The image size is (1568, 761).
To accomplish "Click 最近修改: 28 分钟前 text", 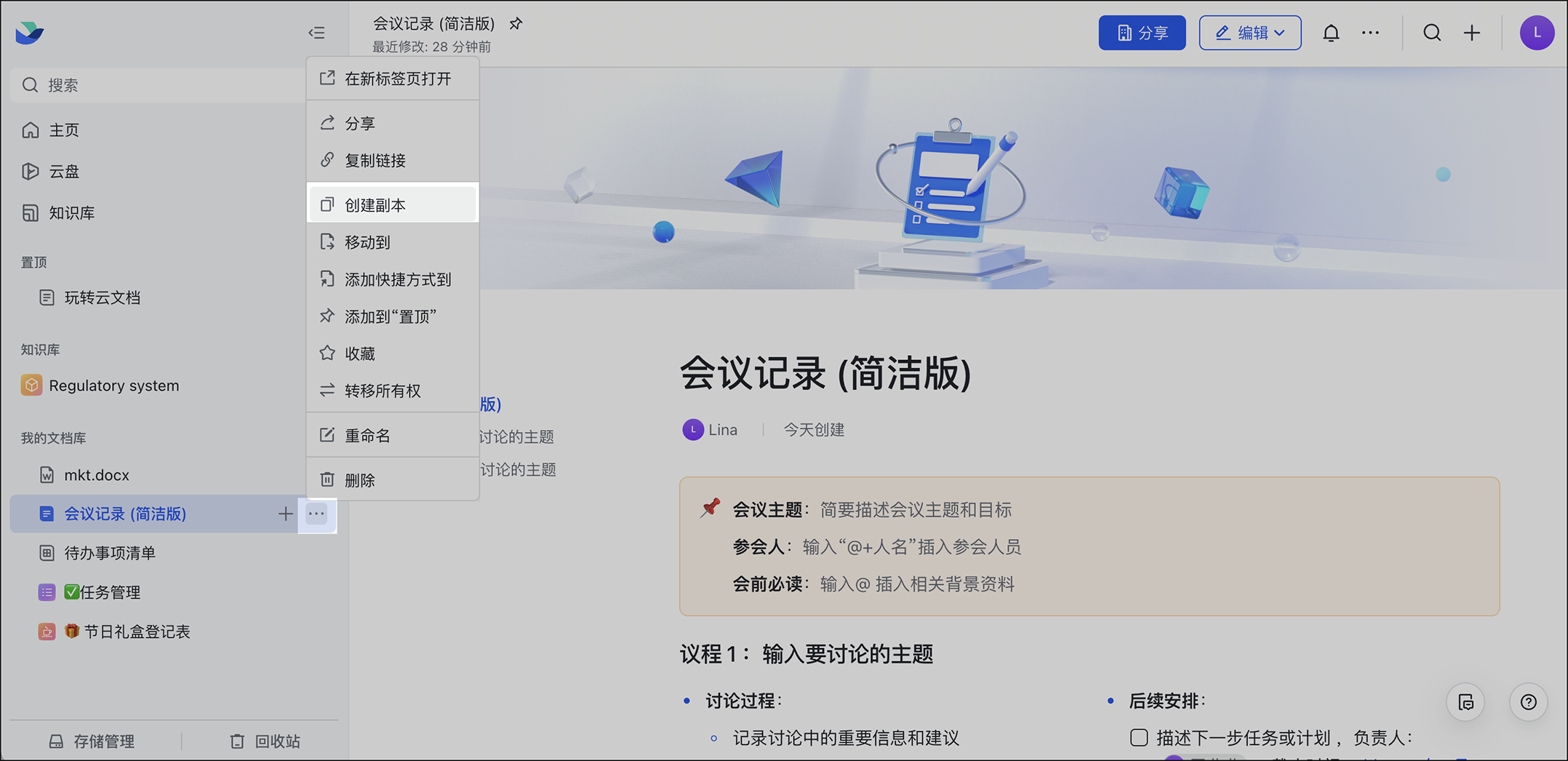I will pyautogui.click(x=431, y=47).
